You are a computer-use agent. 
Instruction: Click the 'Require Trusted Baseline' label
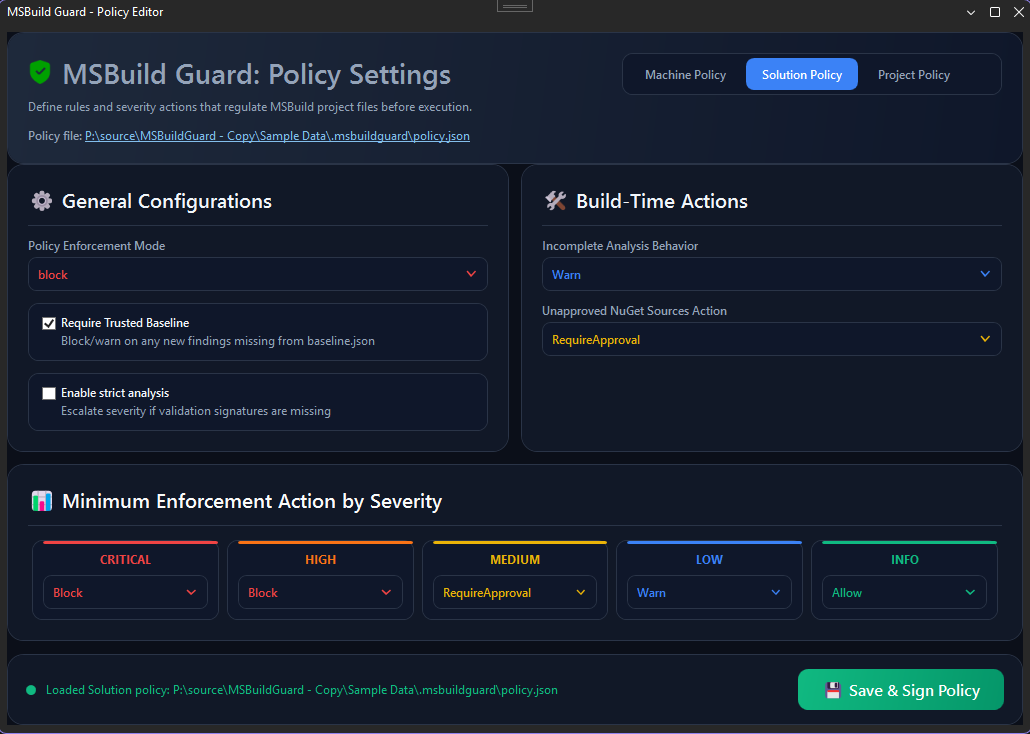125,323
